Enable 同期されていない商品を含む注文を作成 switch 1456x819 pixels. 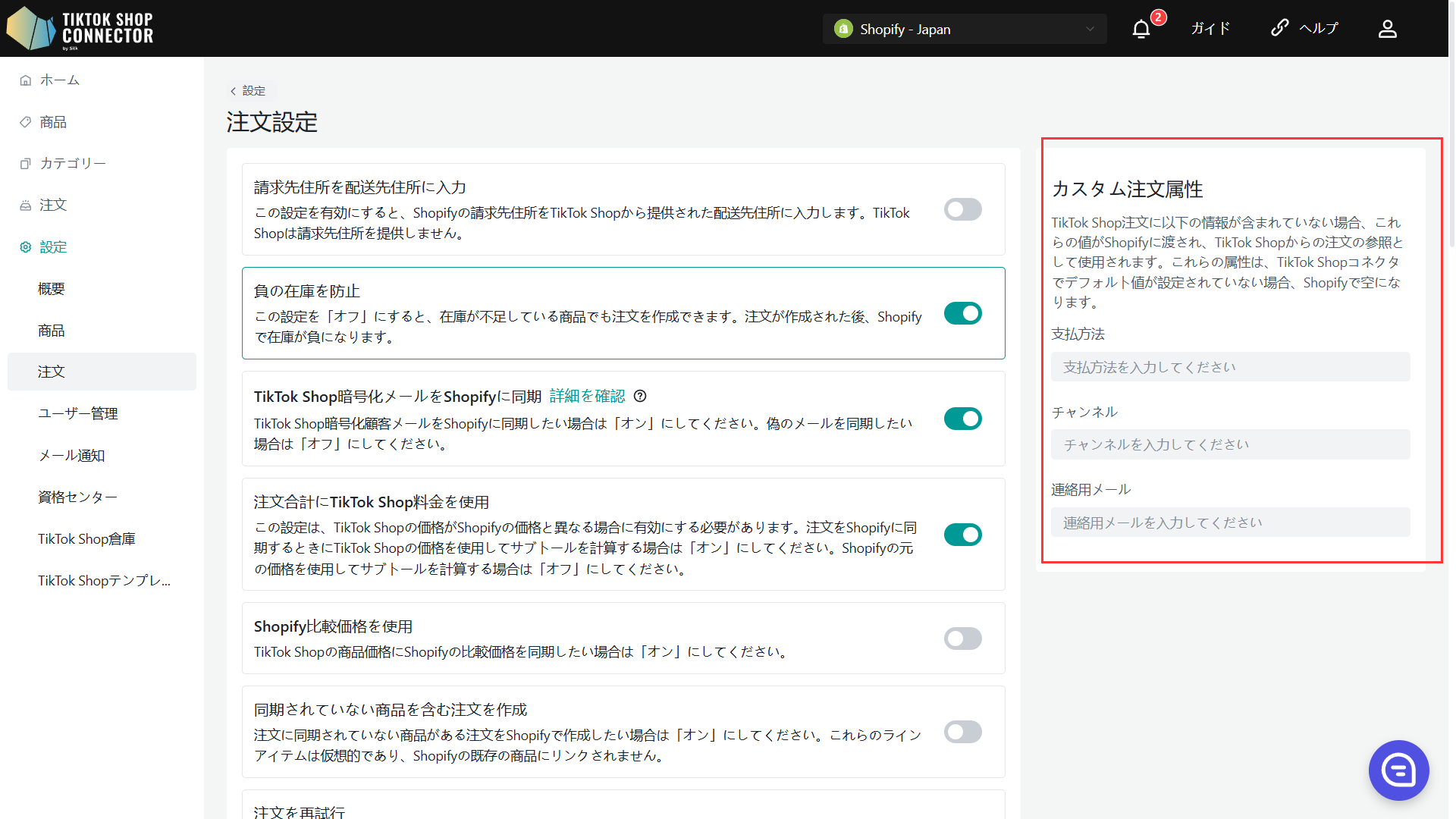point(963,732)
